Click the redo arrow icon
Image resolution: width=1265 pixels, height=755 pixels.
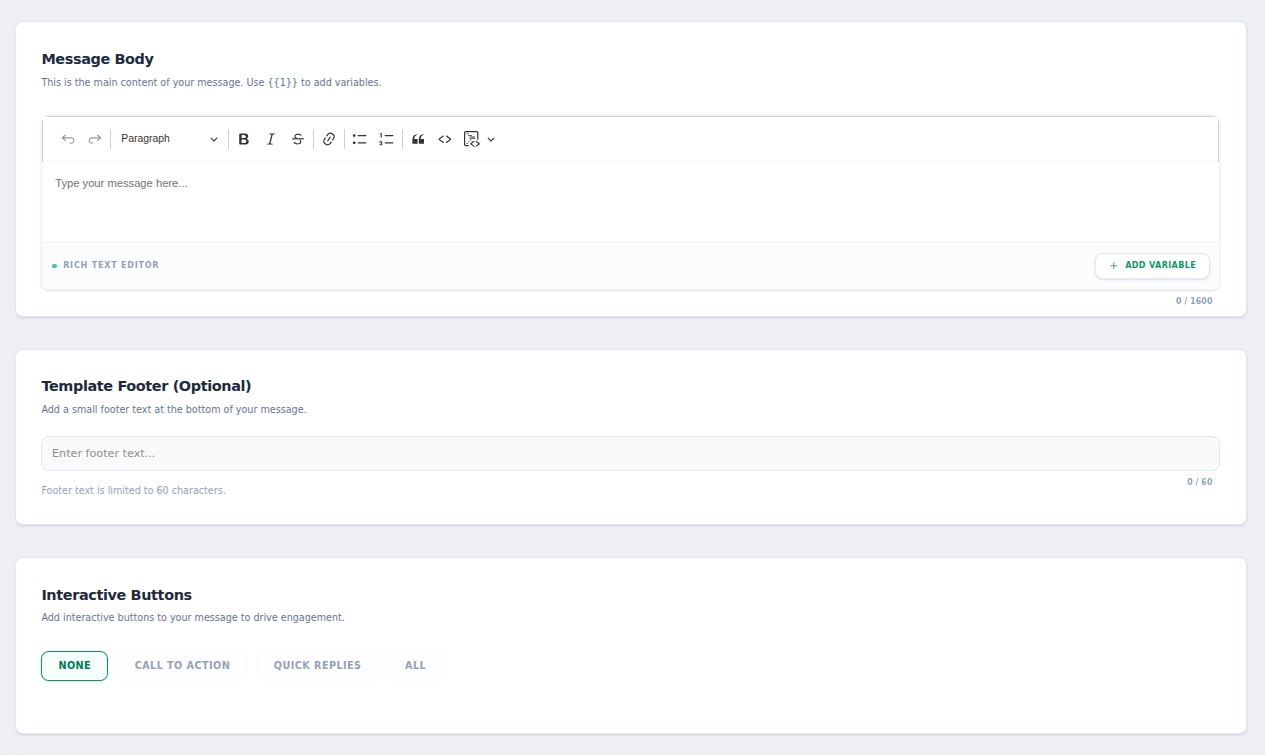coord(95,139)
